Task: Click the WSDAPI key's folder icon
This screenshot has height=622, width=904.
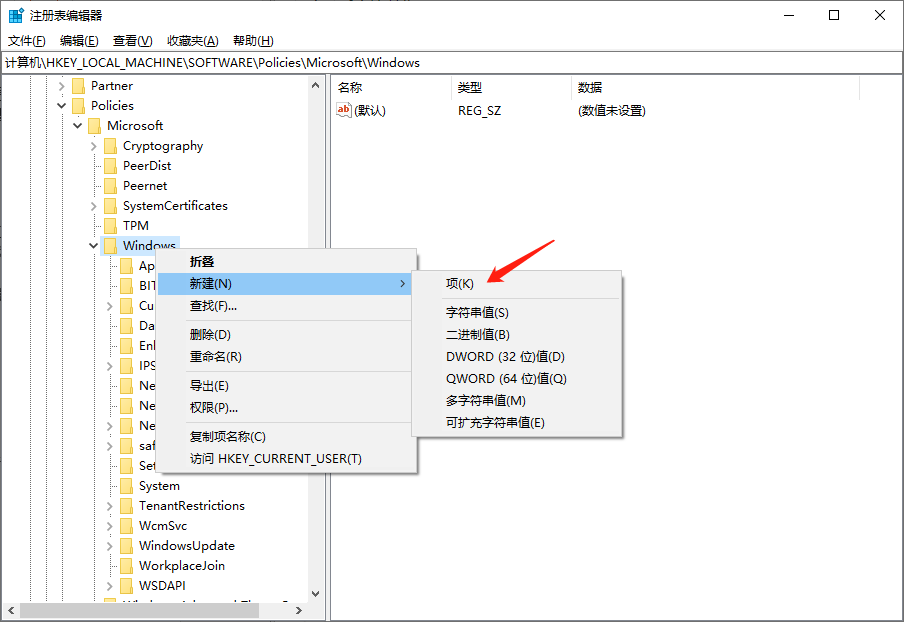Action: (126, 585)
